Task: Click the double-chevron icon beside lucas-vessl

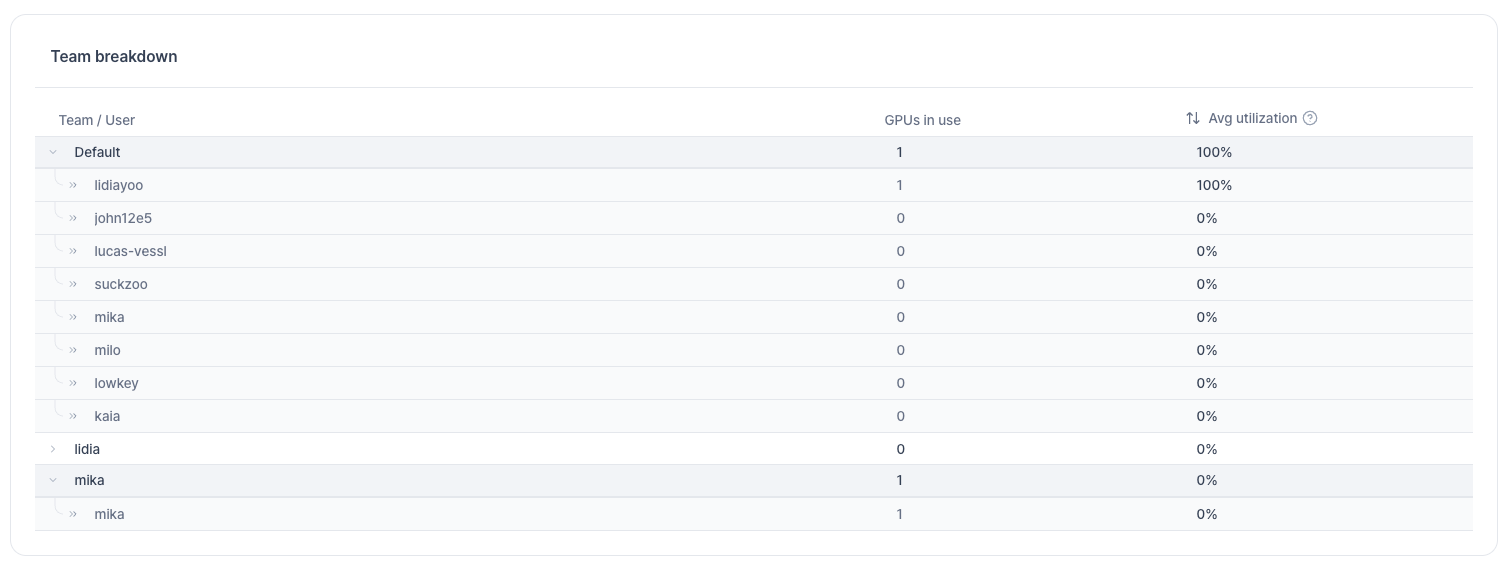Action: tap(73, 251)
